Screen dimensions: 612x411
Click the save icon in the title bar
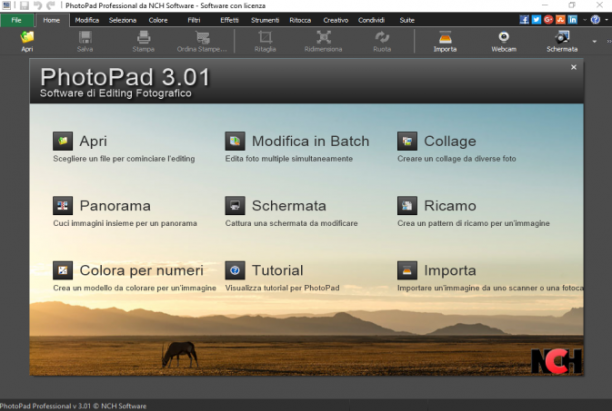coord(25,5)
